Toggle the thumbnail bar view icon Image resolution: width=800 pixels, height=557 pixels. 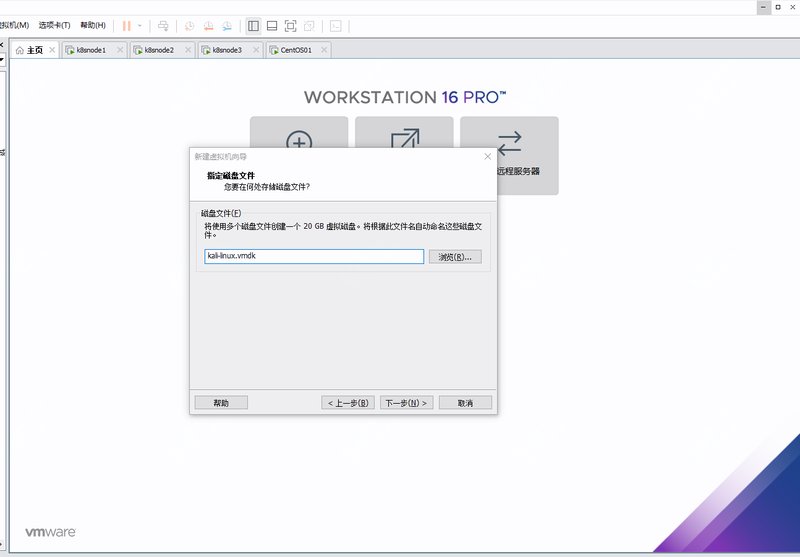272,25
